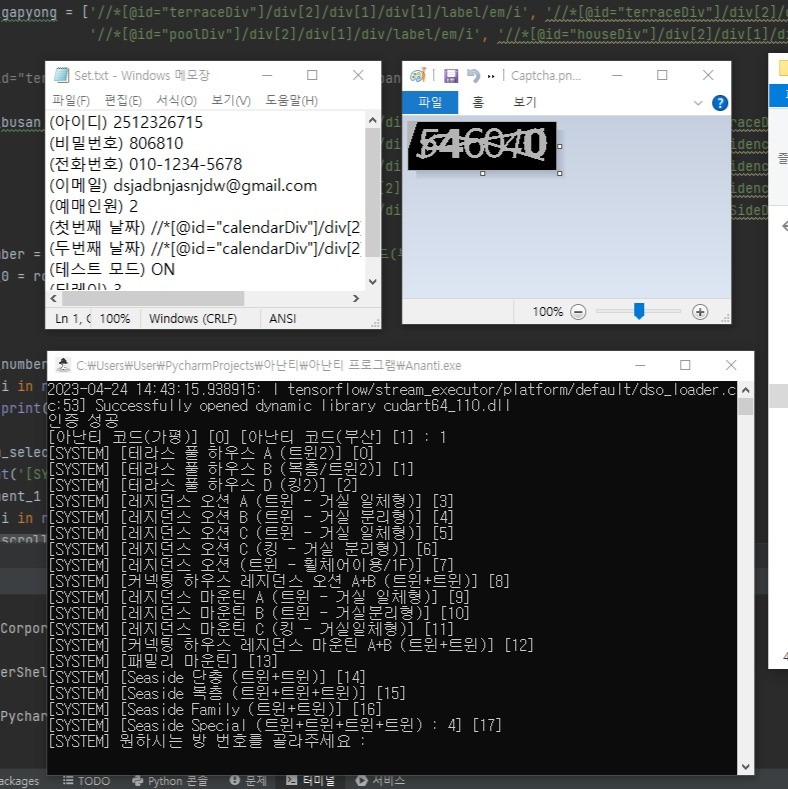Click the Ananti.exe console title bar icon

coord(63,365)
